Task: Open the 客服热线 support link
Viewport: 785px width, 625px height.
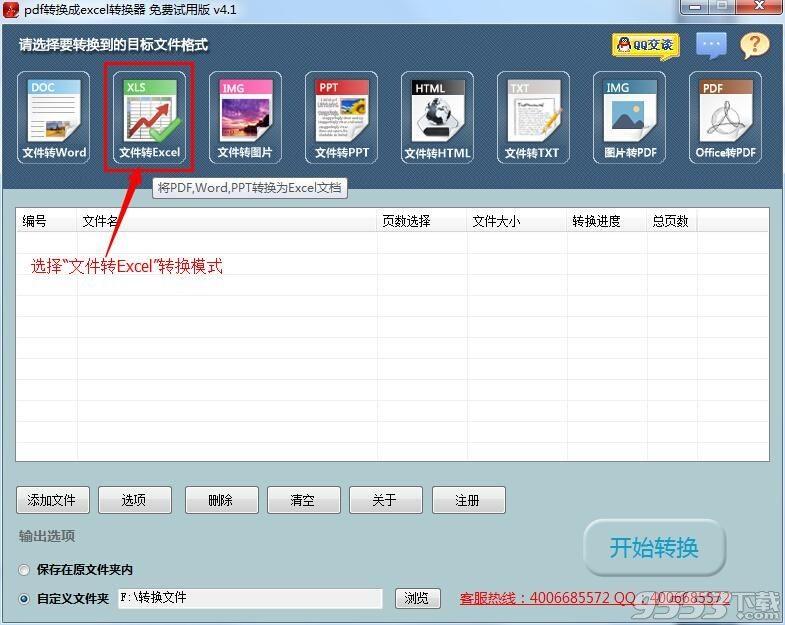Action: 595,597
